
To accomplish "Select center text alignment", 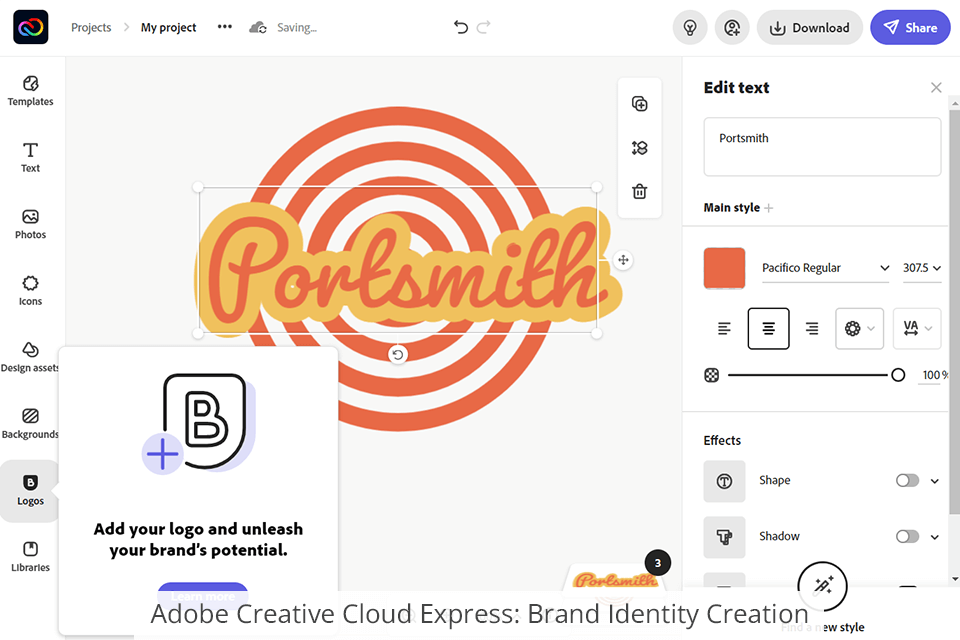I will (x=768, y=329).
